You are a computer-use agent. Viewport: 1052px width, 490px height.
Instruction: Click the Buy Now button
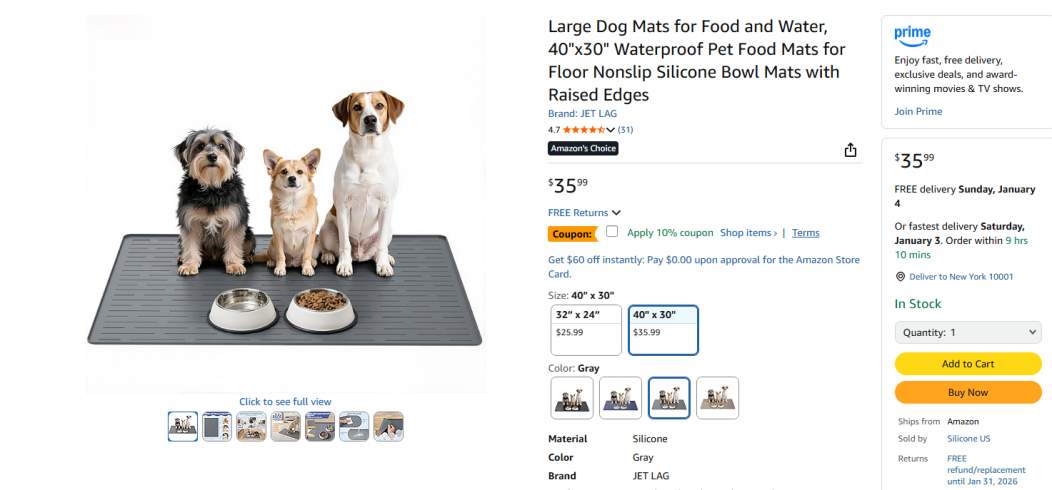click(x=967, y=393)
